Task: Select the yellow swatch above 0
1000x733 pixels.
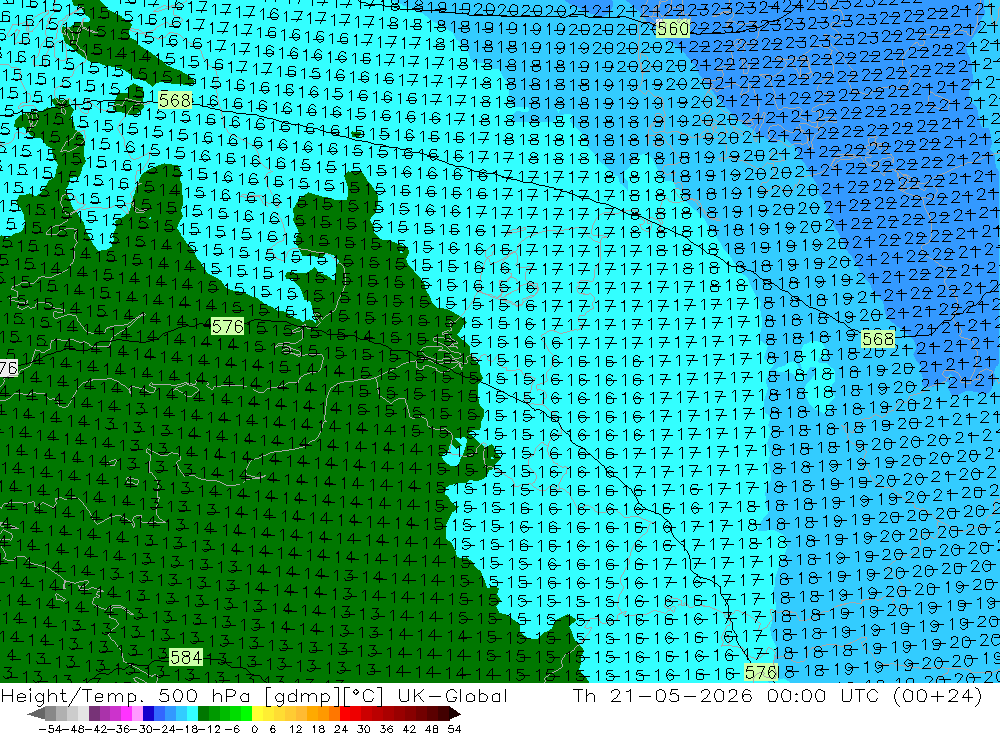Action: point(258,714)
